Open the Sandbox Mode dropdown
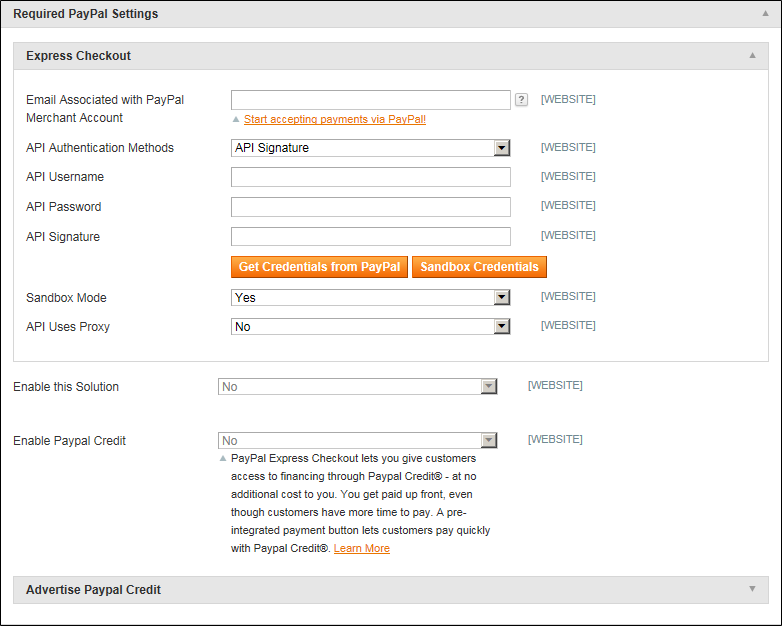This screenshot has height=626, width=782. pyautogui.click(x=371, y=297)
